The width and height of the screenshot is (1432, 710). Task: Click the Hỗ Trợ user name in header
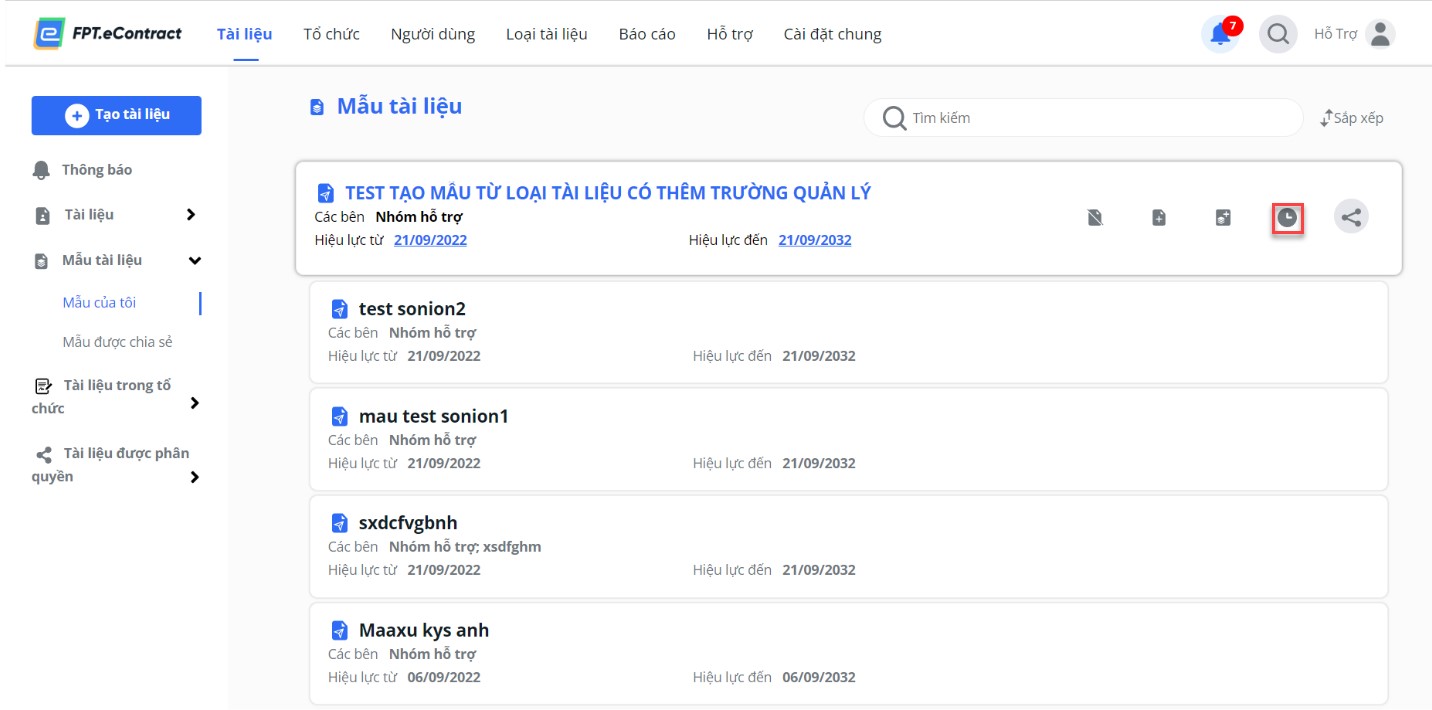click(1336, 34)
